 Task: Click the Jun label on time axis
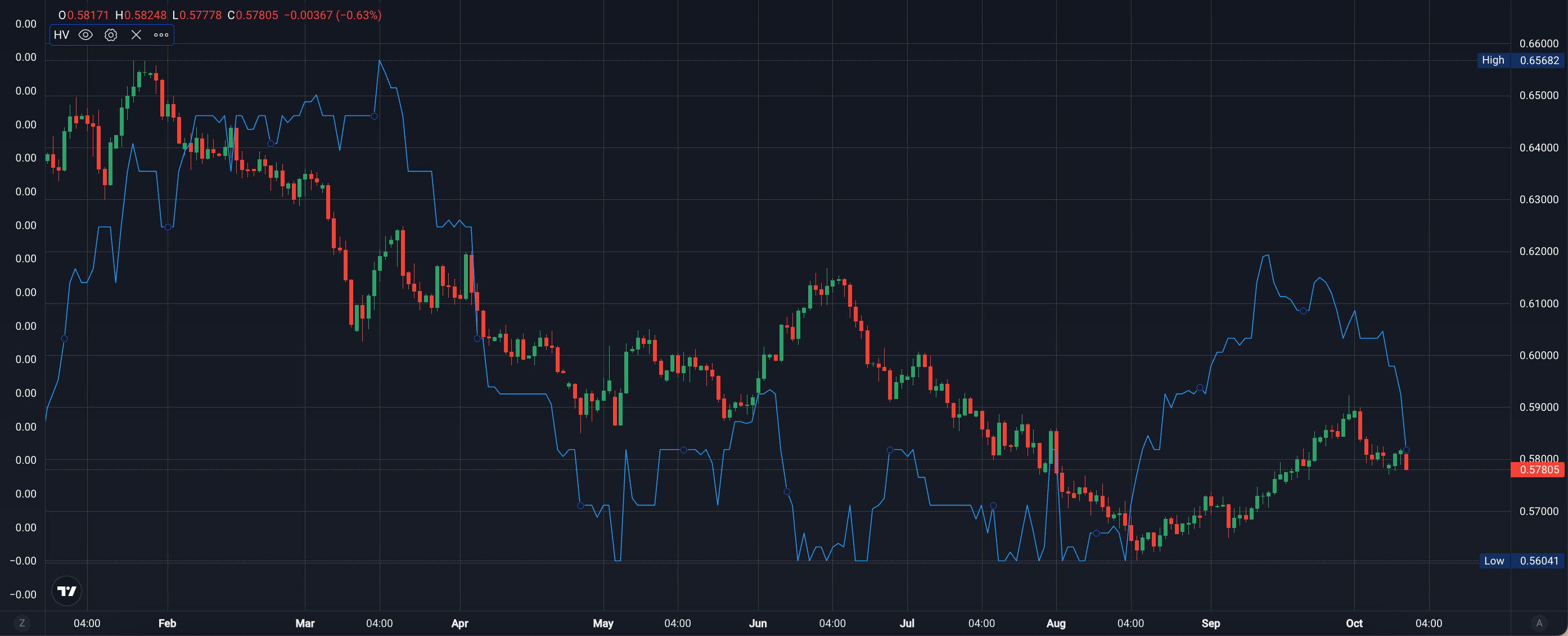click(757, 622)
